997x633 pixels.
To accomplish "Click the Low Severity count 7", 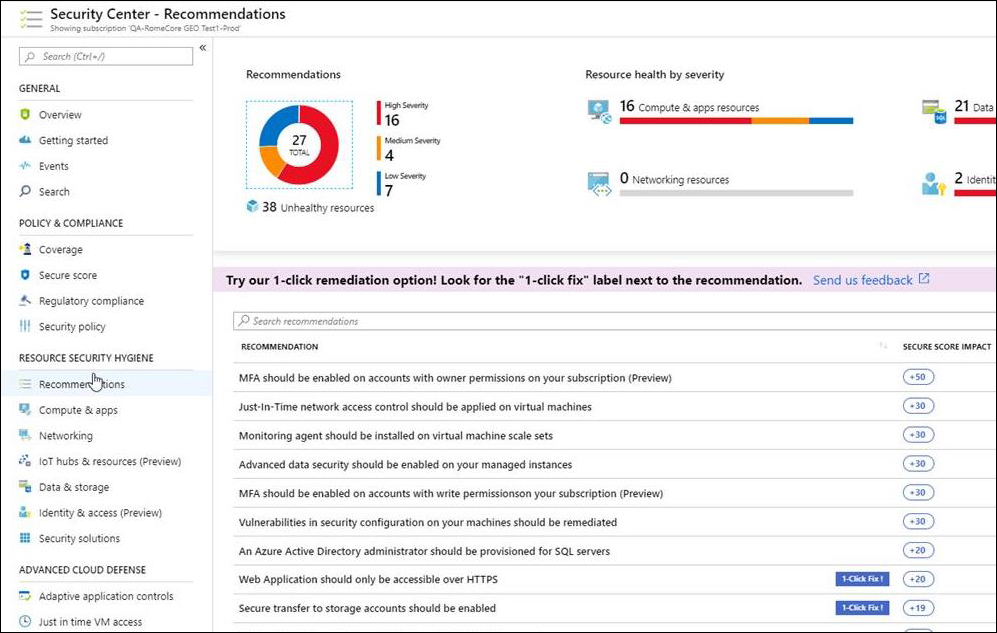I will (x=388, y=191).
